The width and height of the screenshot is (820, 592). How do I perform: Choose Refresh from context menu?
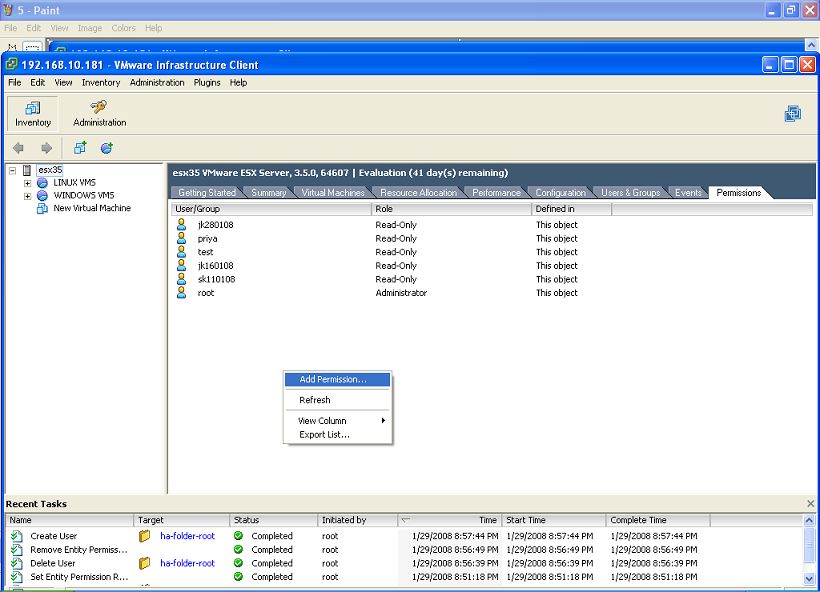tap(337, 400)
